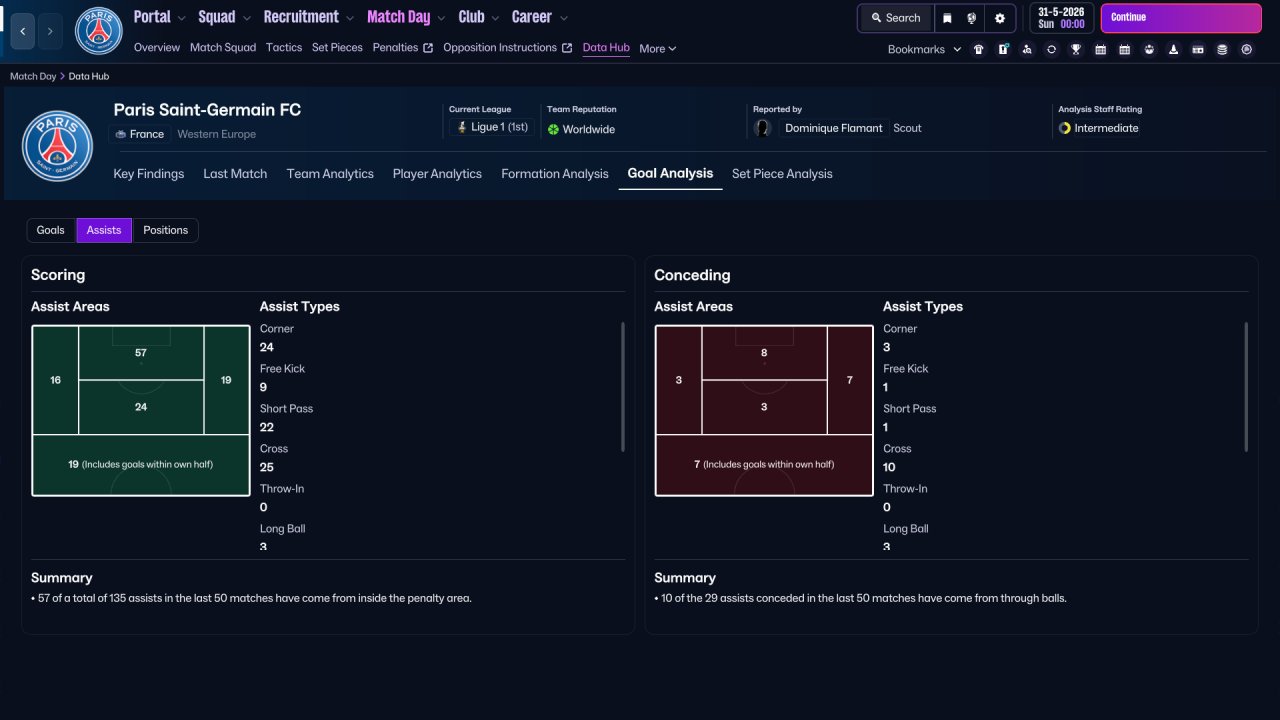Click the external link icon beside Opposition Instructions
1280x720 pixels.
[x=567, y=48]
